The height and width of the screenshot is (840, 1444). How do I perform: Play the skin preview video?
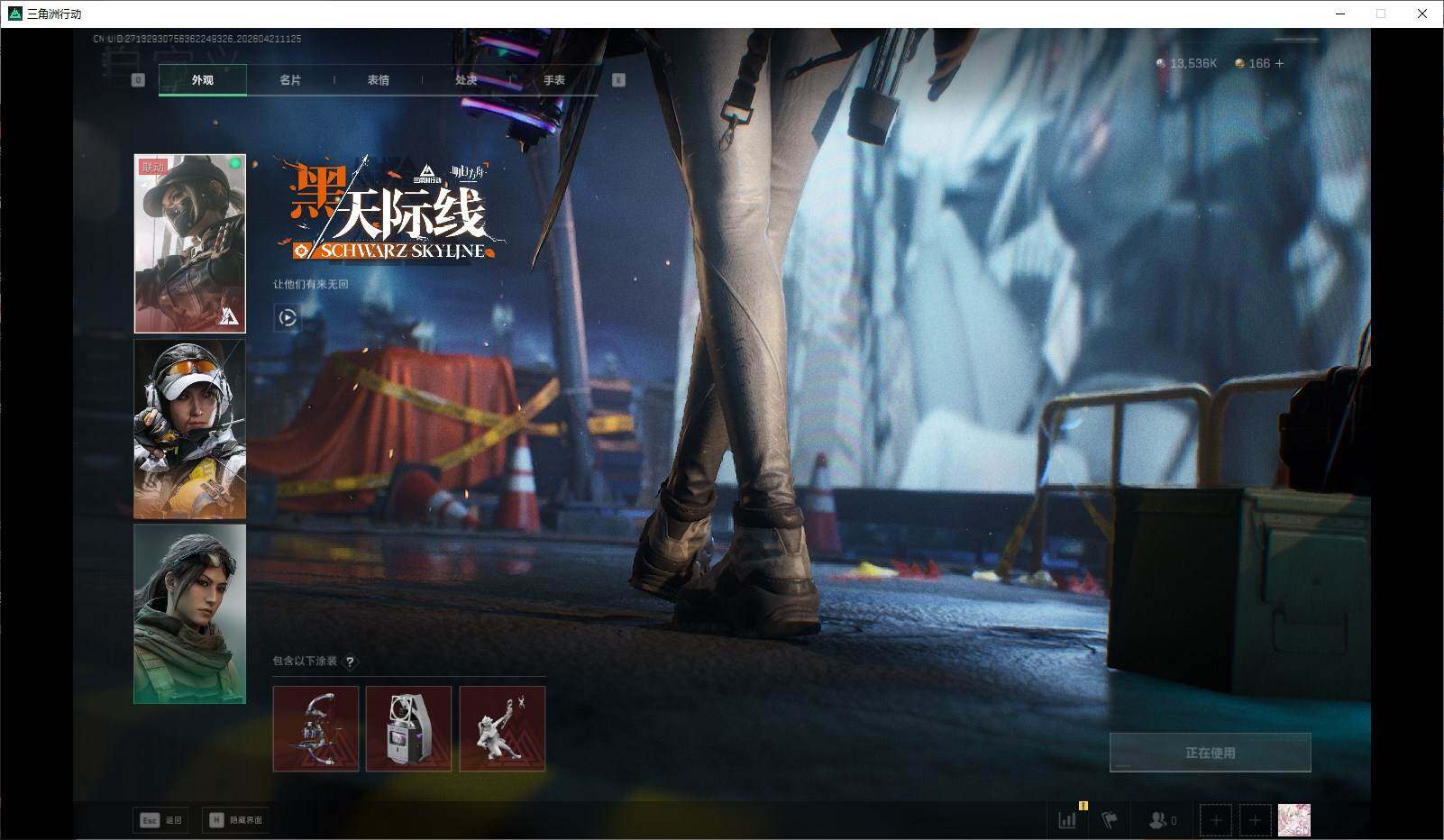pos(287,317)
